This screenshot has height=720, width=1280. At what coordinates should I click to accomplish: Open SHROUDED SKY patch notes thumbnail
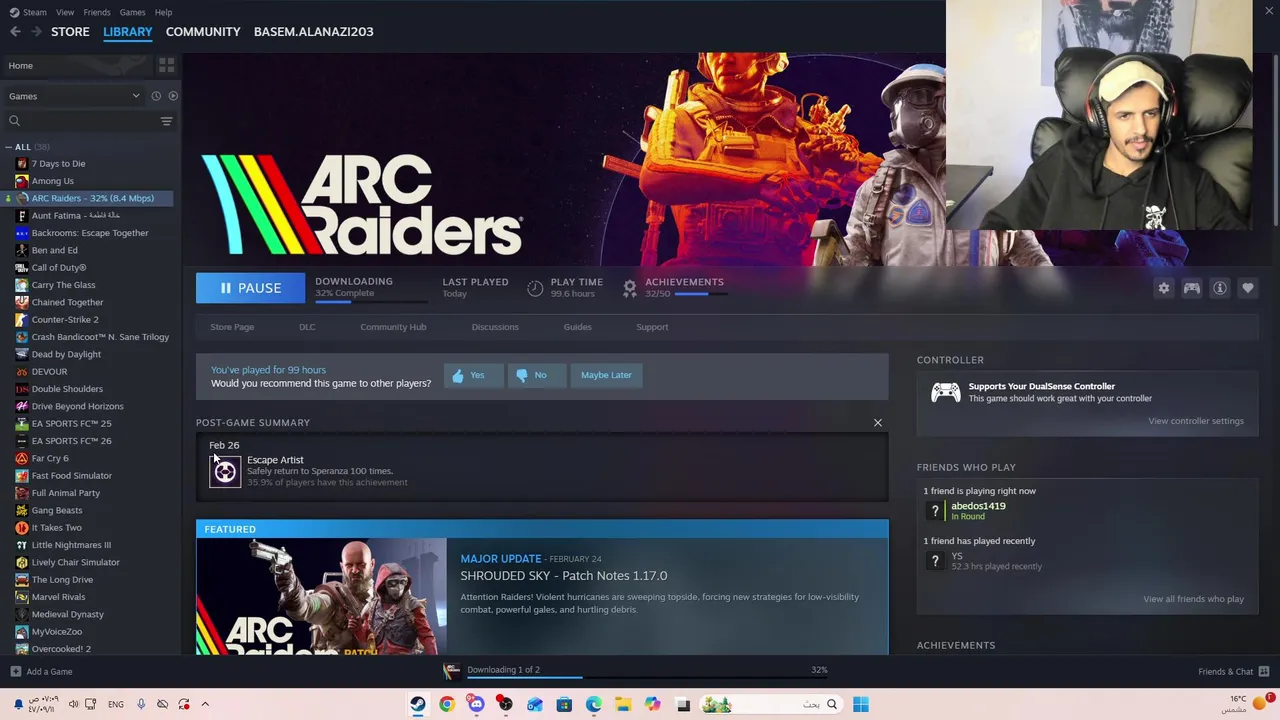point(321,597)
